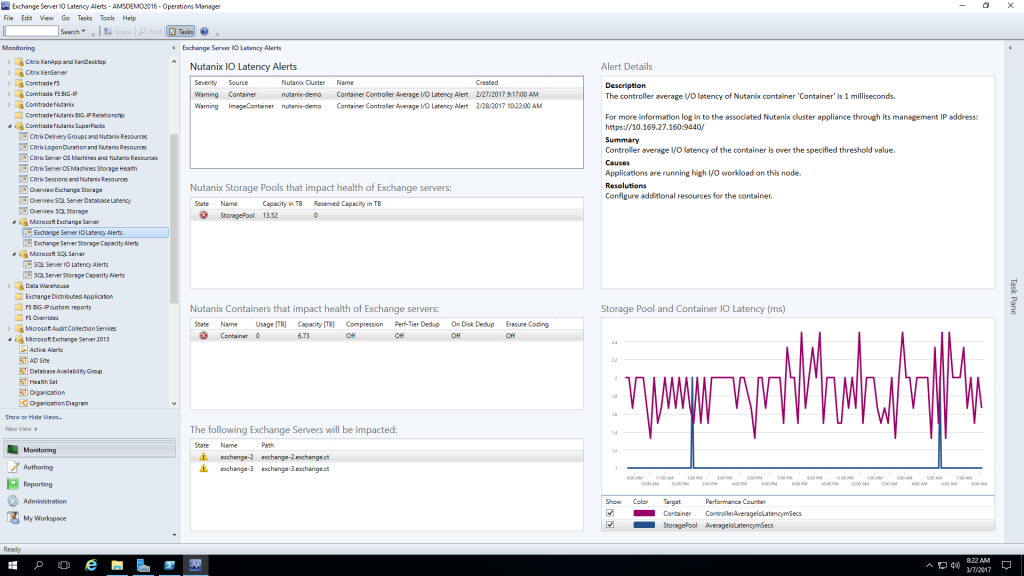Collapse the Comtrade Nutanix SuperPacks folder
Viewport: 1024px width, 576px height.
(10, 126)
